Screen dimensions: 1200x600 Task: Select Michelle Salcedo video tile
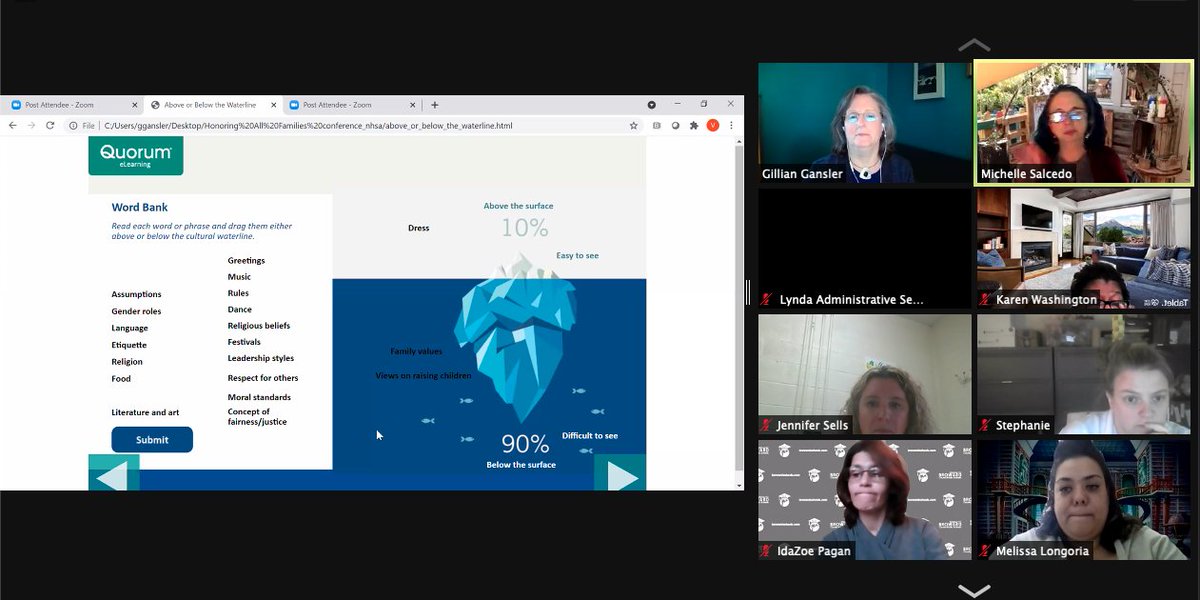[x=1084, y=123]
